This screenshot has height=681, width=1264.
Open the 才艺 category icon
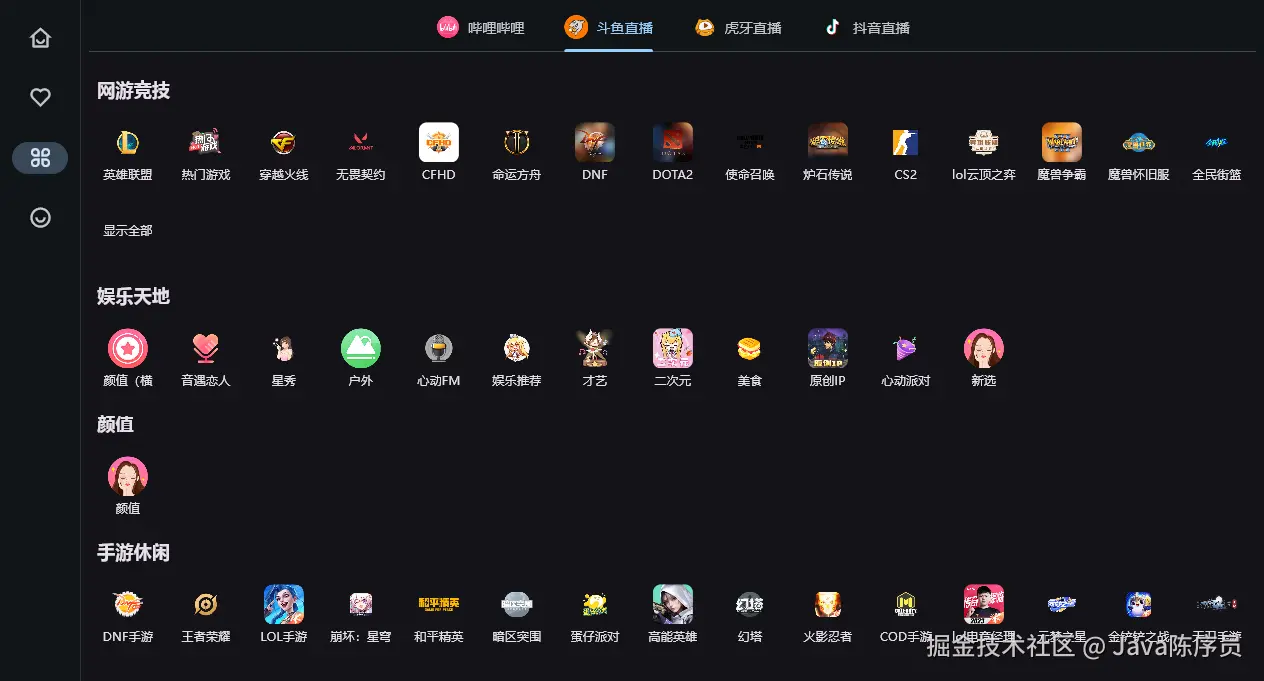(x=595, y=348)
